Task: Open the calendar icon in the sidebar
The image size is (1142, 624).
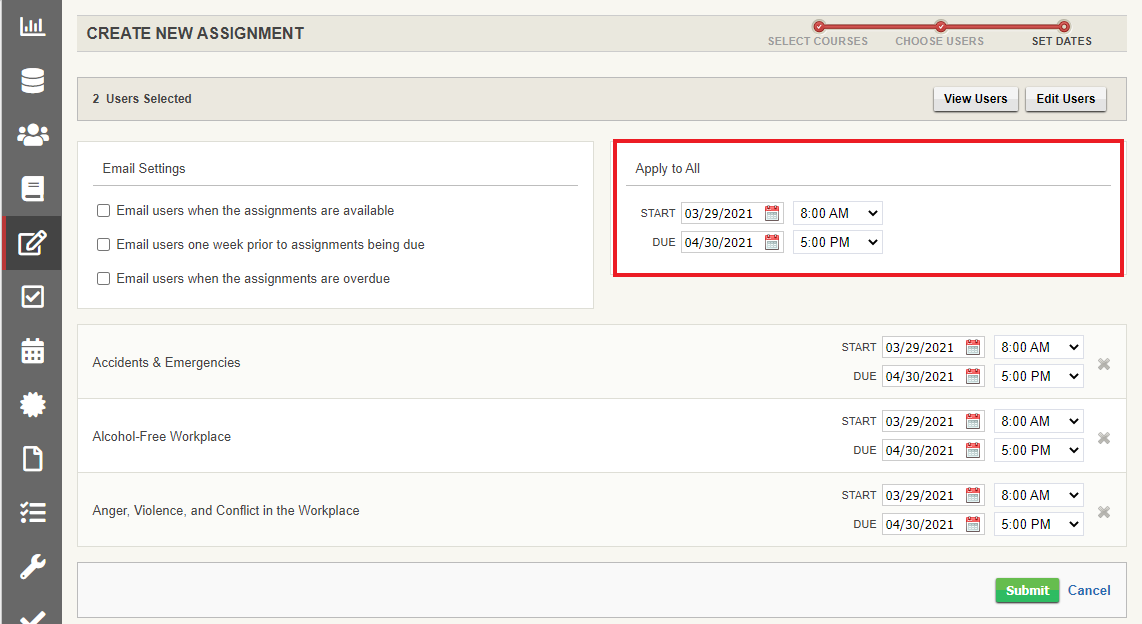Action: pyautogui.click(x=31, y=350)
